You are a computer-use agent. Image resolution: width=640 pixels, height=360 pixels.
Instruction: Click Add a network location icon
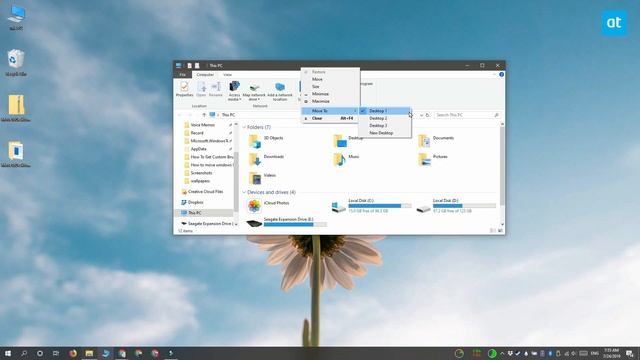280,91
